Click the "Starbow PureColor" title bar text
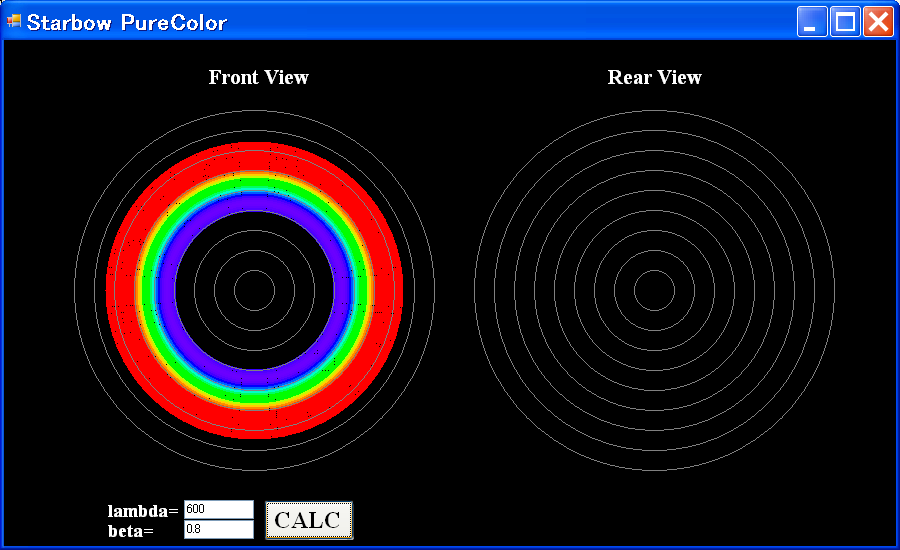Image resolution: width=900 pixels, height=550 pixels. [x=127, y=22]
